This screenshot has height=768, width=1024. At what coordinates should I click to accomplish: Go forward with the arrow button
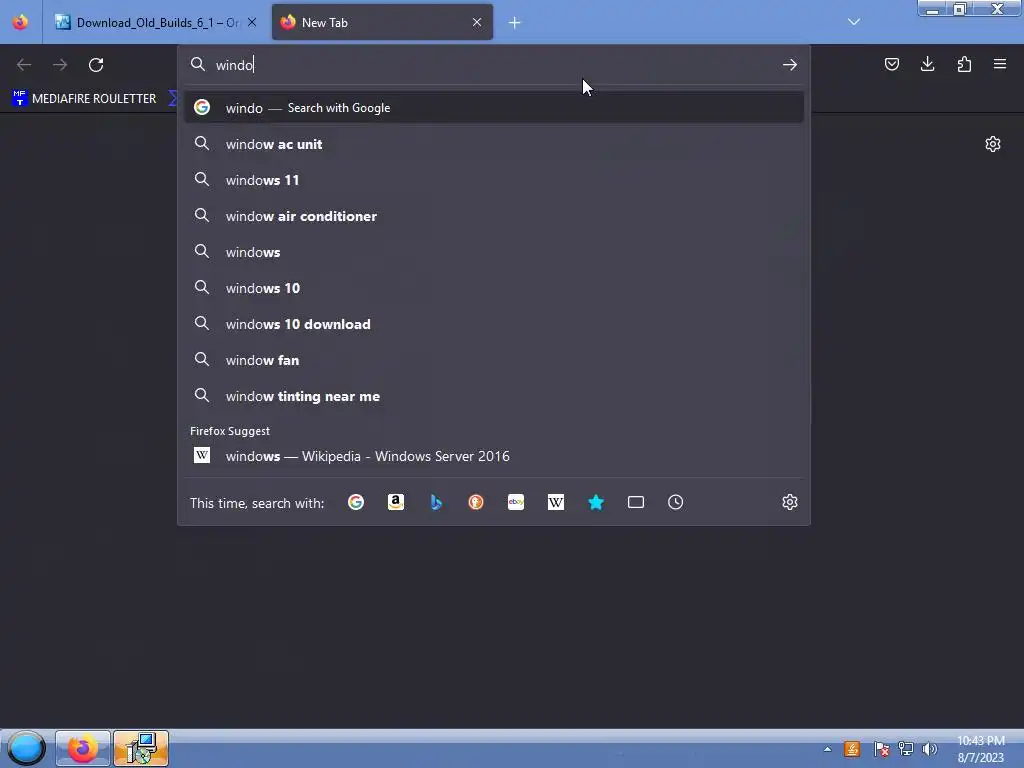pos(60,65)
